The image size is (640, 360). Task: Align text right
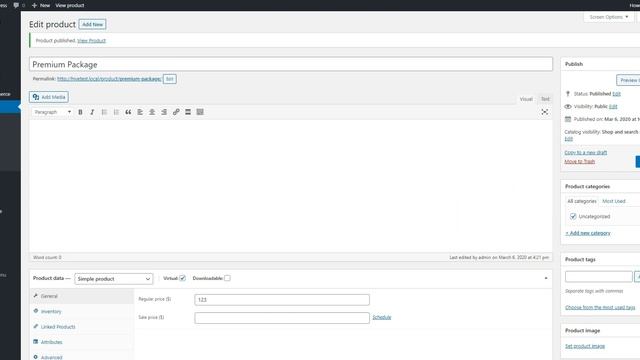[x=164, y=112]
